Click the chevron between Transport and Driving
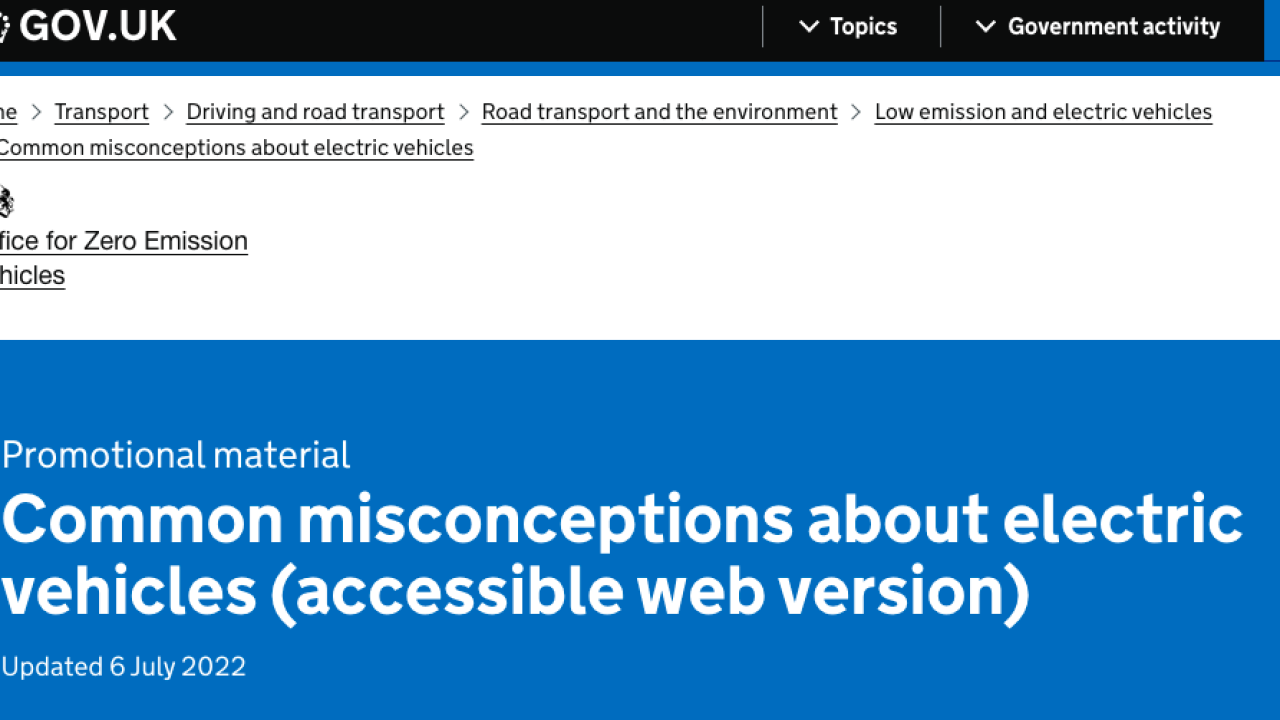The height and width of the screenshot is (720, 1280). coord(168,112)
